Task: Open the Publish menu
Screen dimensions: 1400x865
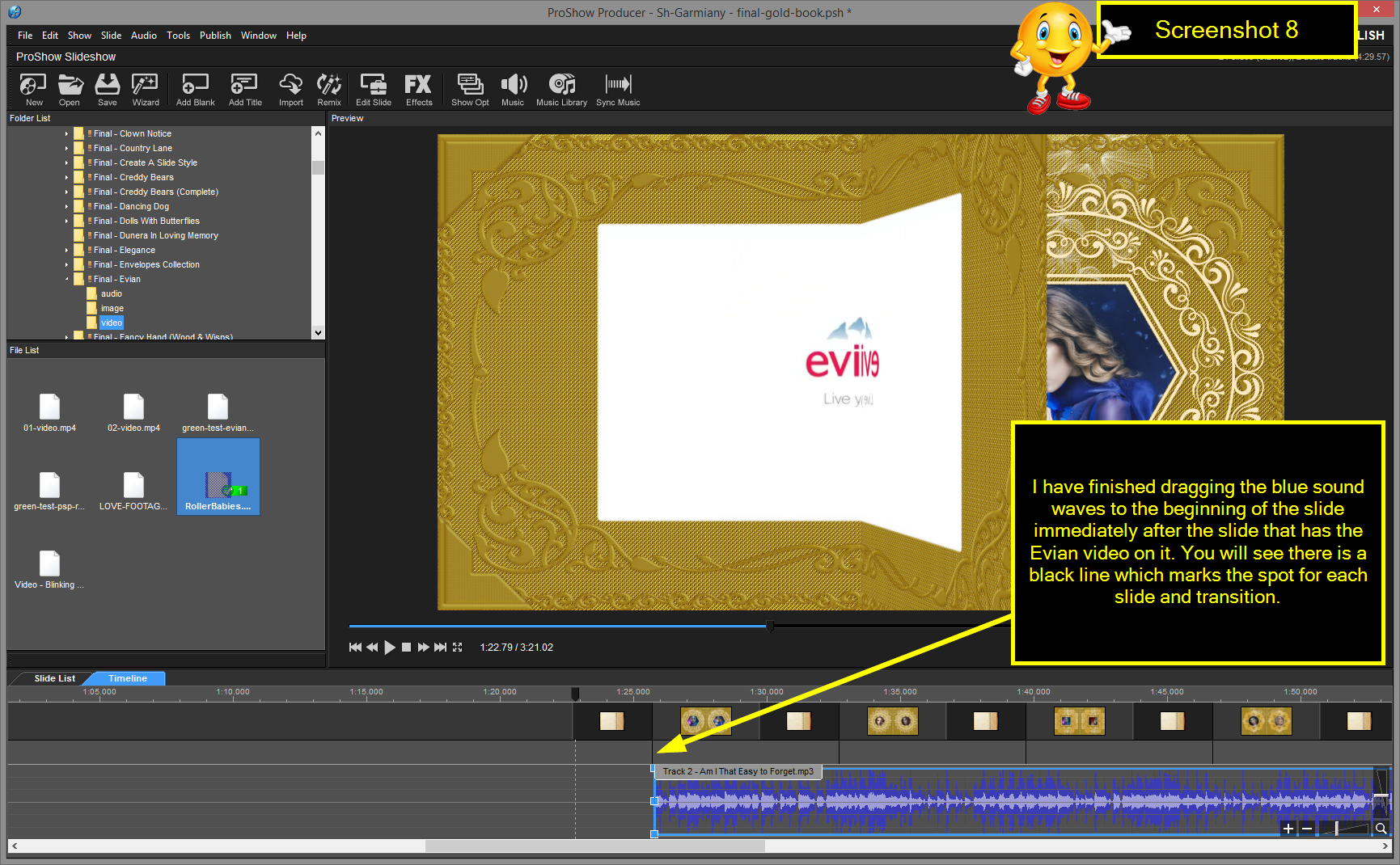Action: pos(215,36)
